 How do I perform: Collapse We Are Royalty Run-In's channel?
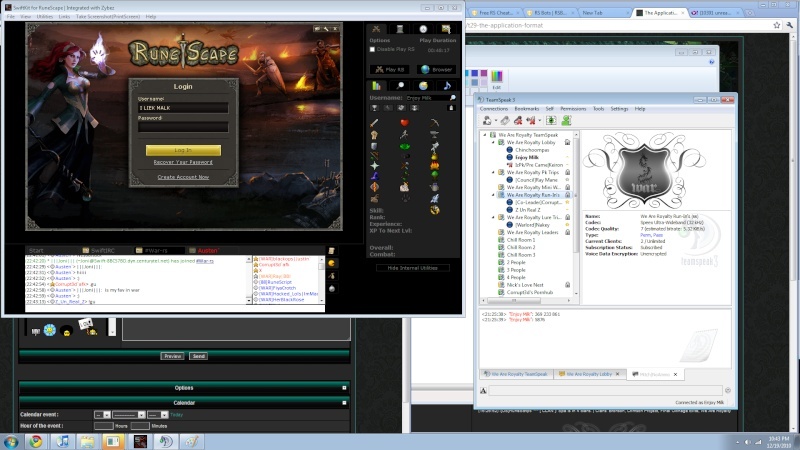(493, 195)
